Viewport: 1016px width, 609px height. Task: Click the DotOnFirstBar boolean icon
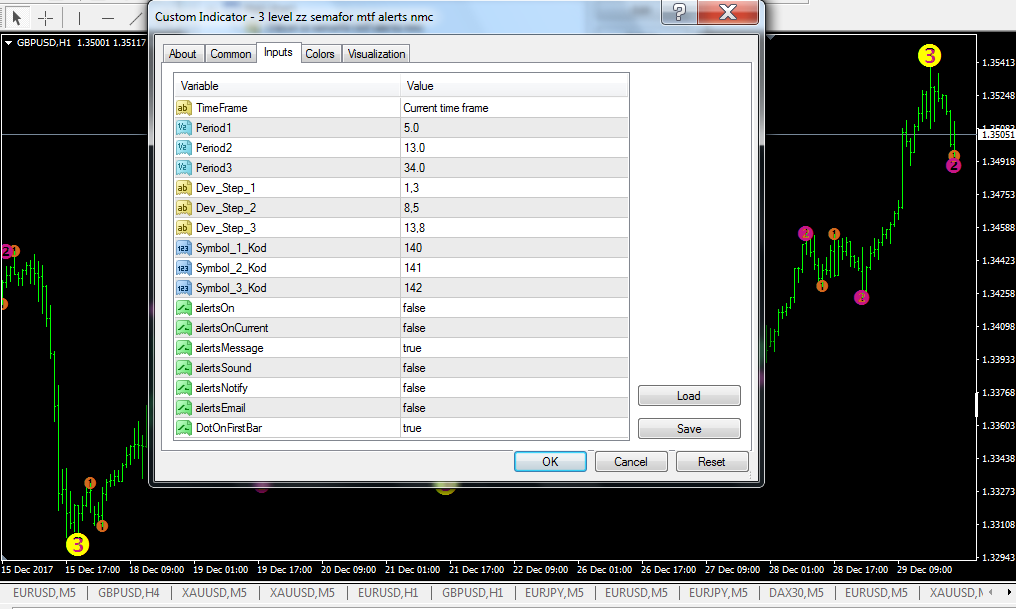coord(183,428)
